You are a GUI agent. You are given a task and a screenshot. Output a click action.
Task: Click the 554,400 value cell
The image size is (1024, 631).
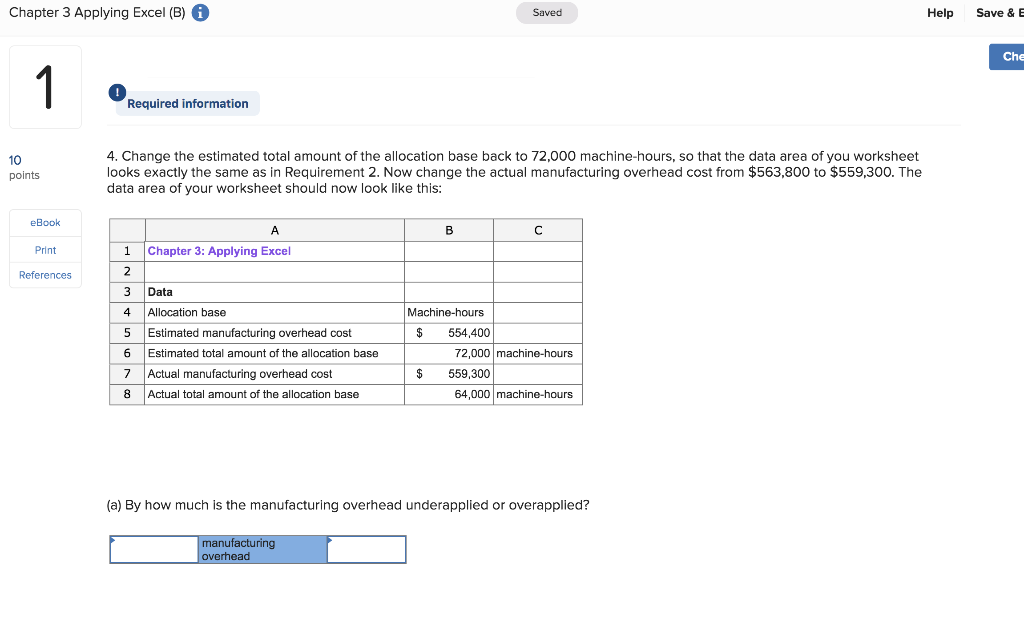tap(449, 333)
